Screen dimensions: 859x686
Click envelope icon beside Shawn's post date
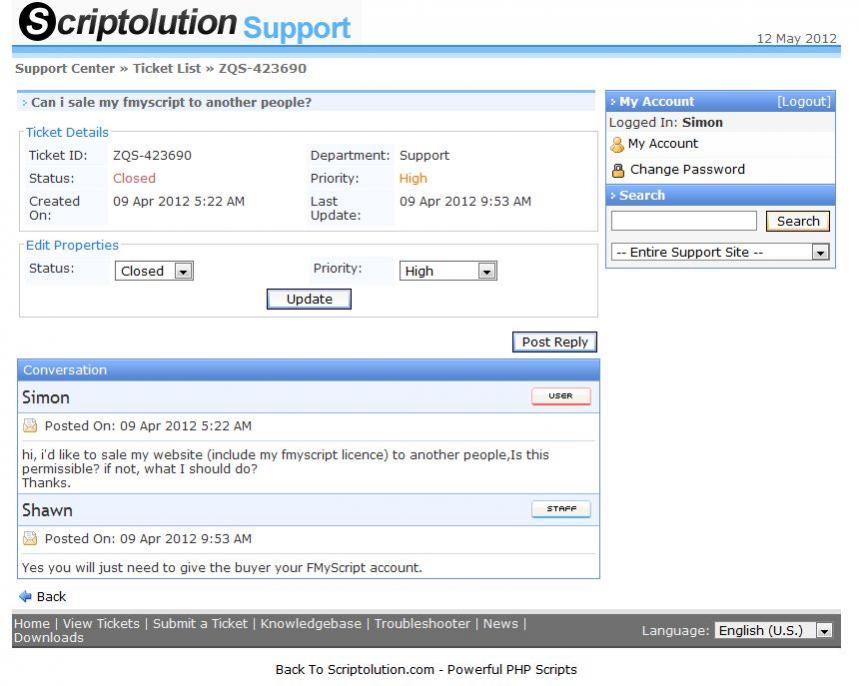point(30,539)
